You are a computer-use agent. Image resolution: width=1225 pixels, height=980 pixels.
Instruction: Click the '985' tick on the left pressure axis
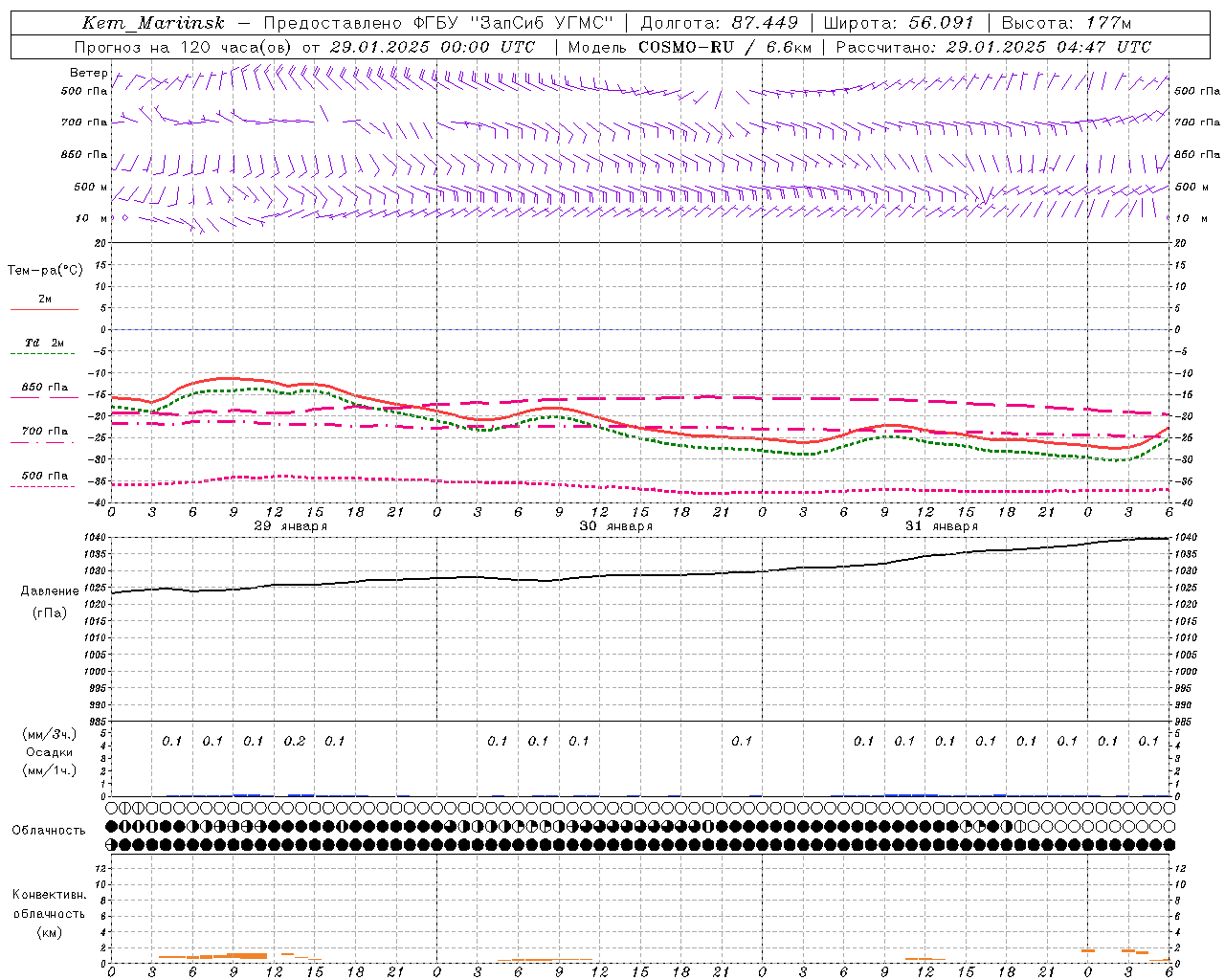click(x=98, y=722)
